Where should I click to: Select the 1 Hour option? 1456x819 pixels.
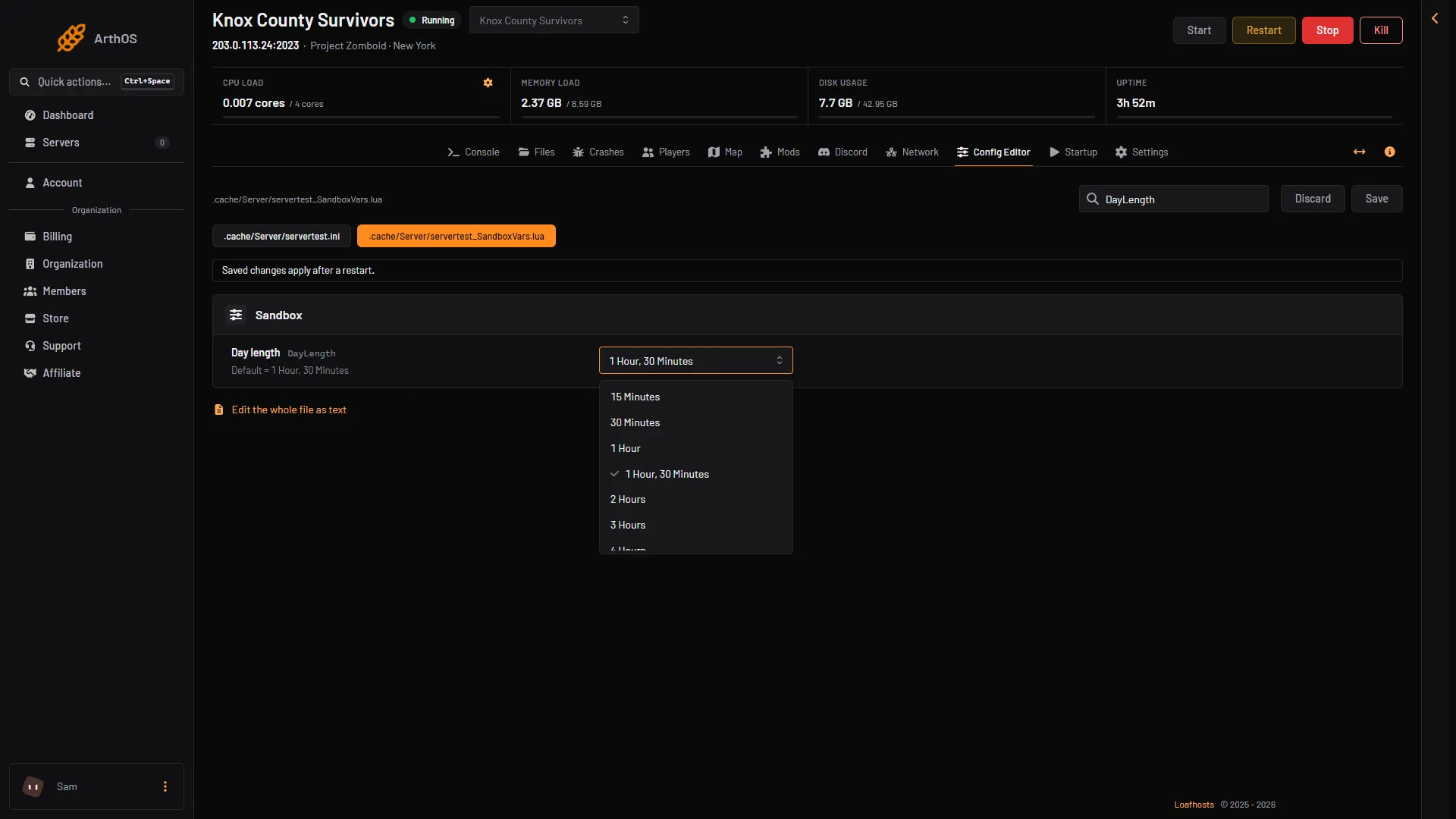(696, 448)
